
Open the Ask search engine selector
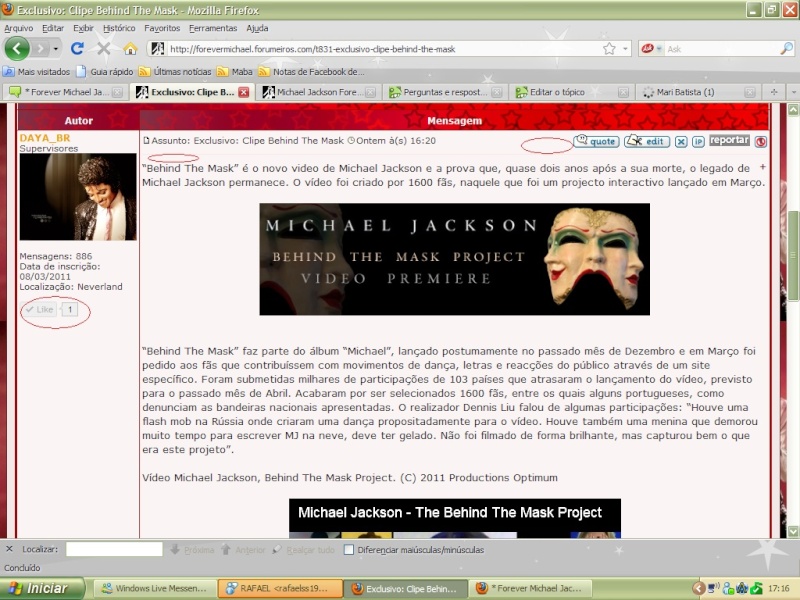tap(652, 49)
